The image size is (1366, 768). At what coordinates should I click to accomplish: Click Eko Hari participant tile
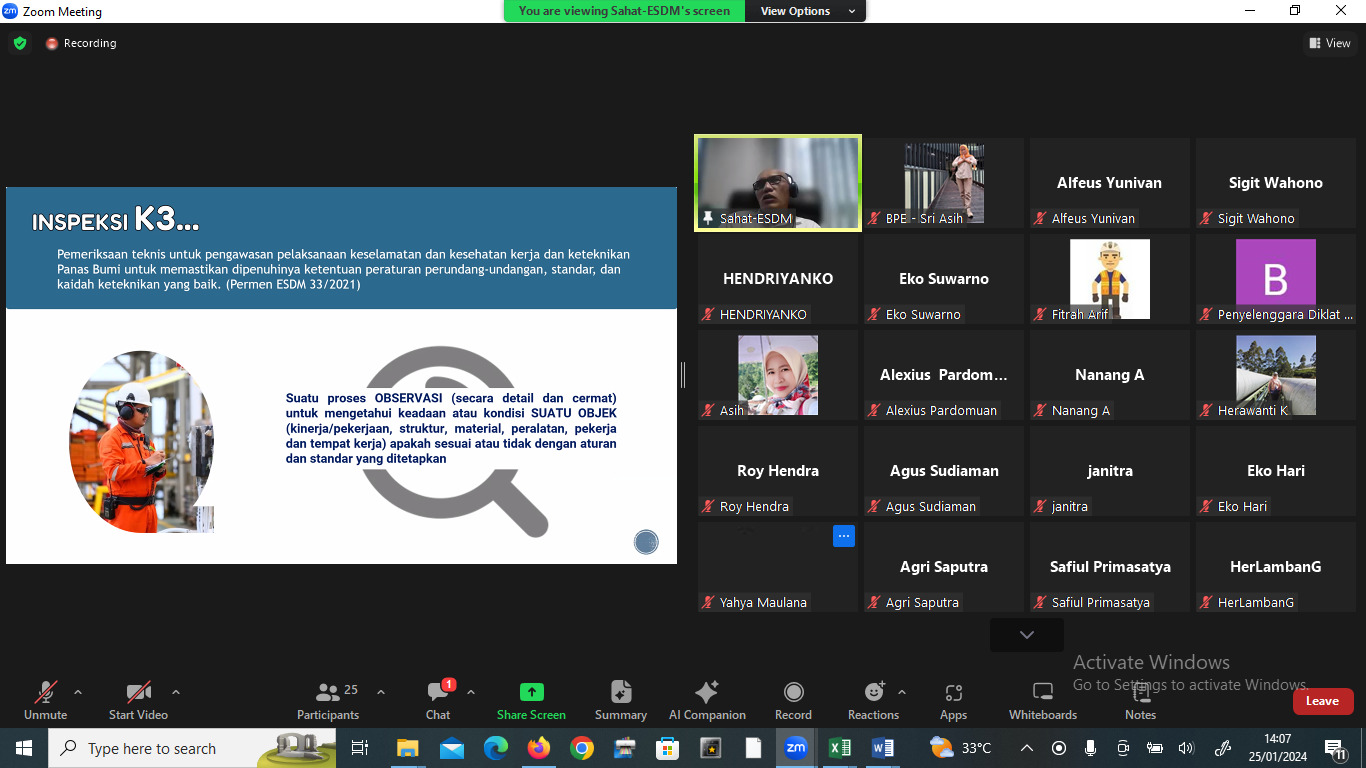pyautogui.click(x=1276, y=471)
